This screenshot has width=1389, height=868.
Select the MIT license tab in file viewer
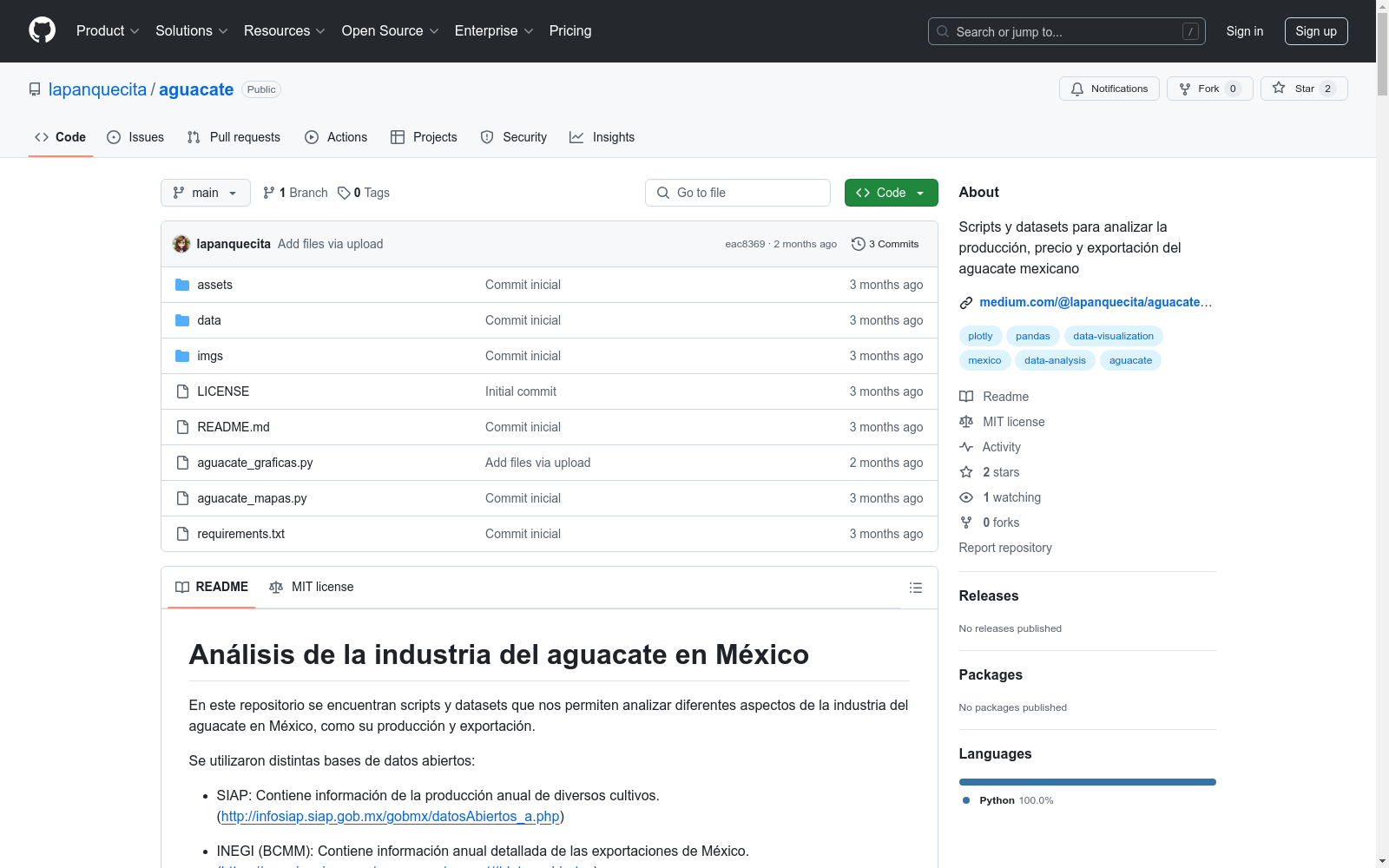(x=312, y=587)
